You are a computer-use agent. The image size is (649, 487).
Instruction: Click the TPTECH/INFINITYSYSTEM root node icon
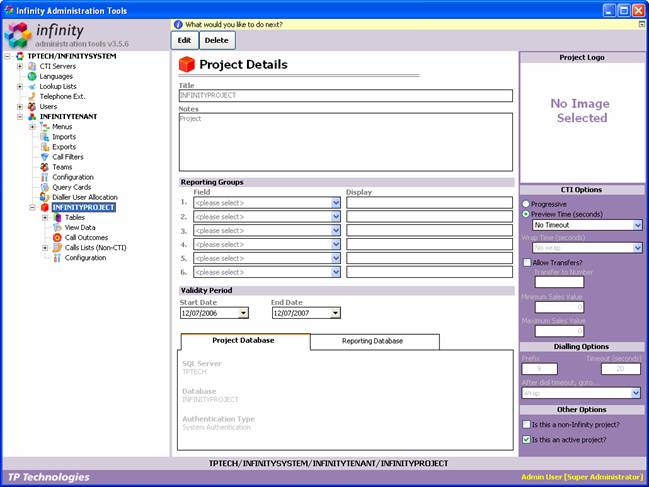(19, 56)
